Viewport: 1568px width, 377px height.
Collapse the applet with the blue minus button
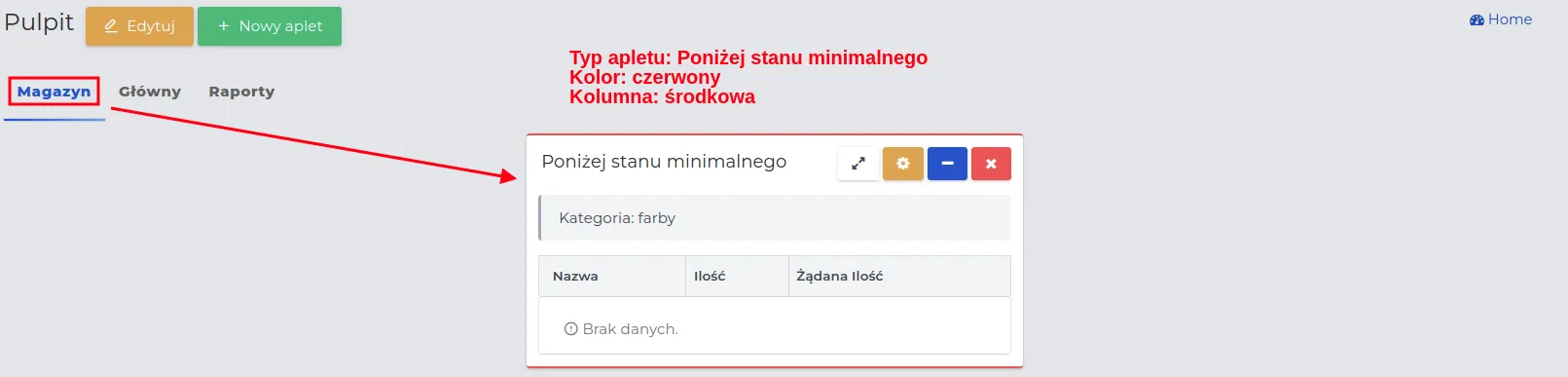(x=947, y=164)
